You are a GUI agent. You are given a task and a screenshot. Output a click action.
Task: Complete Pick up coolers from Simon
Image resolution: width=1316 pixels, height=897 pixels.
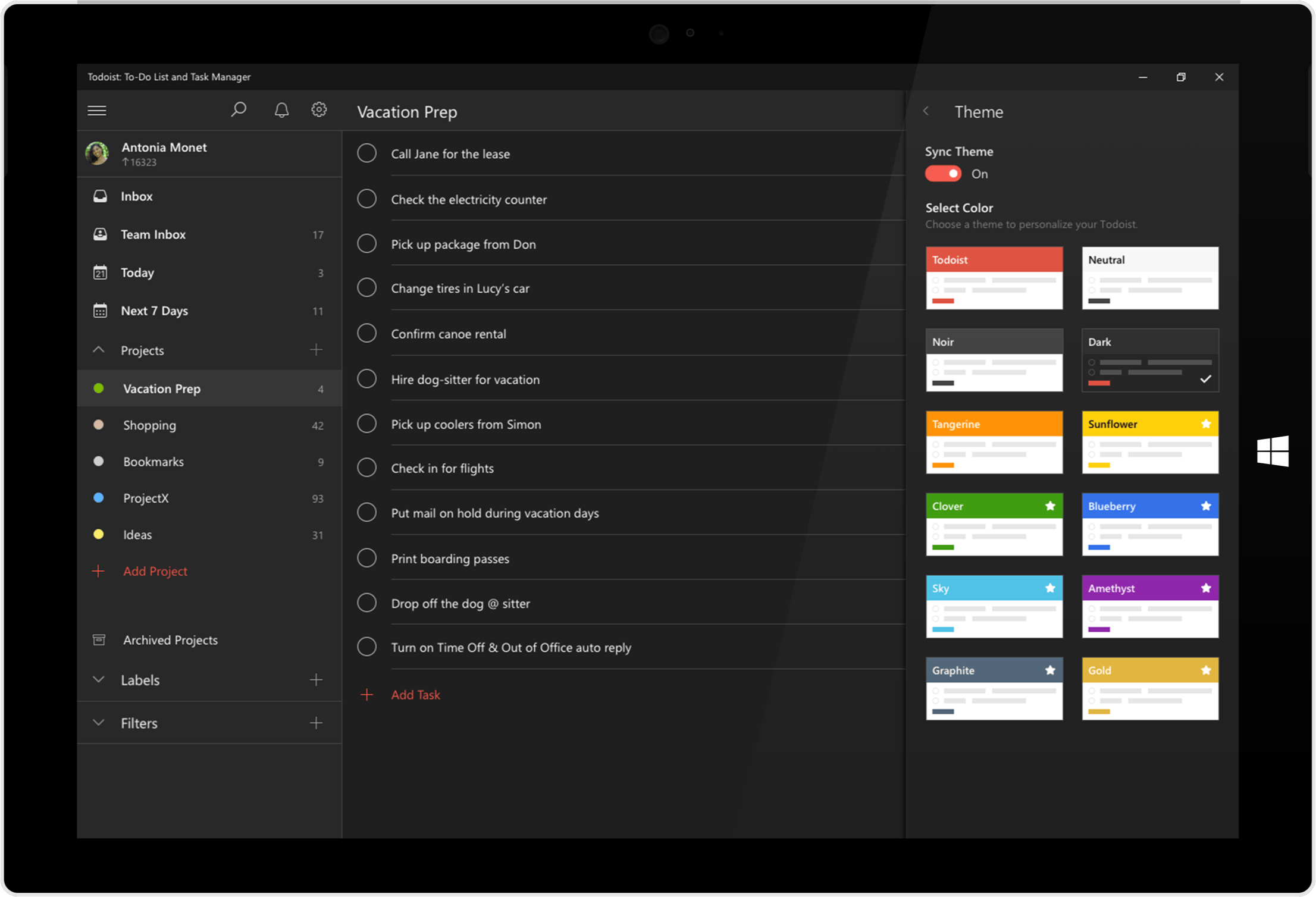pyautogui.click(x=367, y=424)
